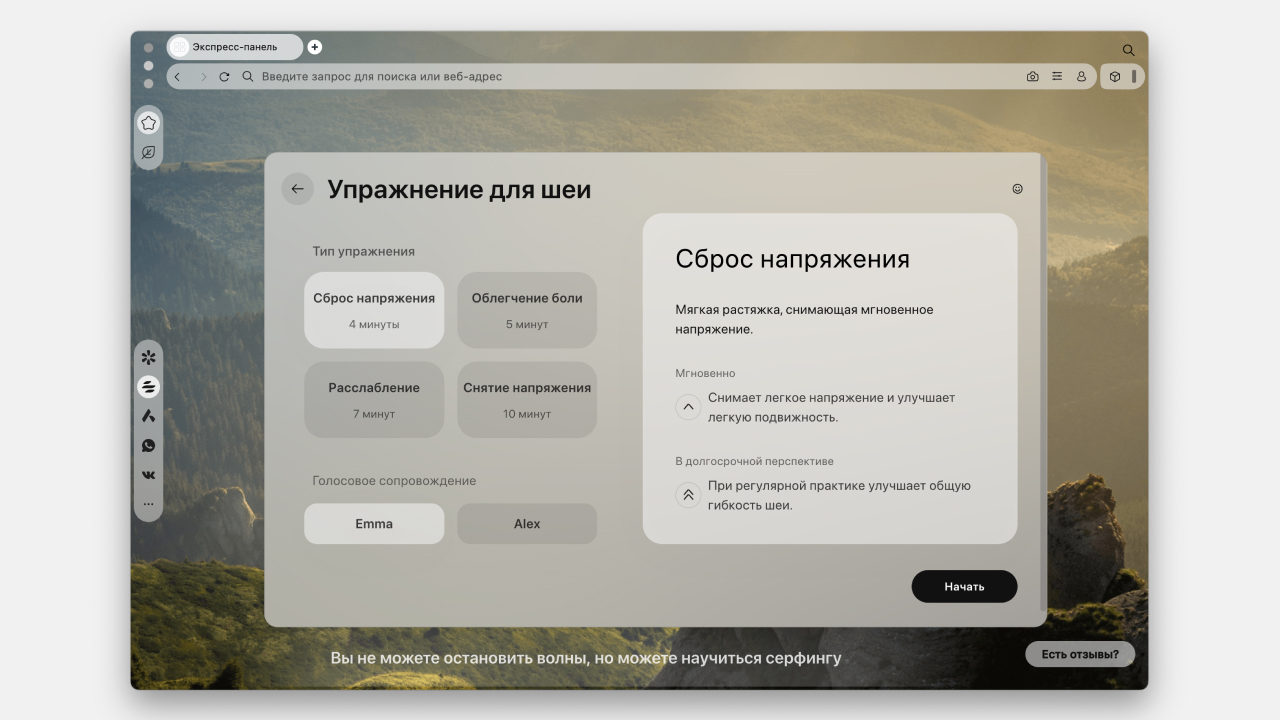The image size is (1280, 720).
Task: Open the asterisk-shaped sidebar app
Action: point(148,357)
